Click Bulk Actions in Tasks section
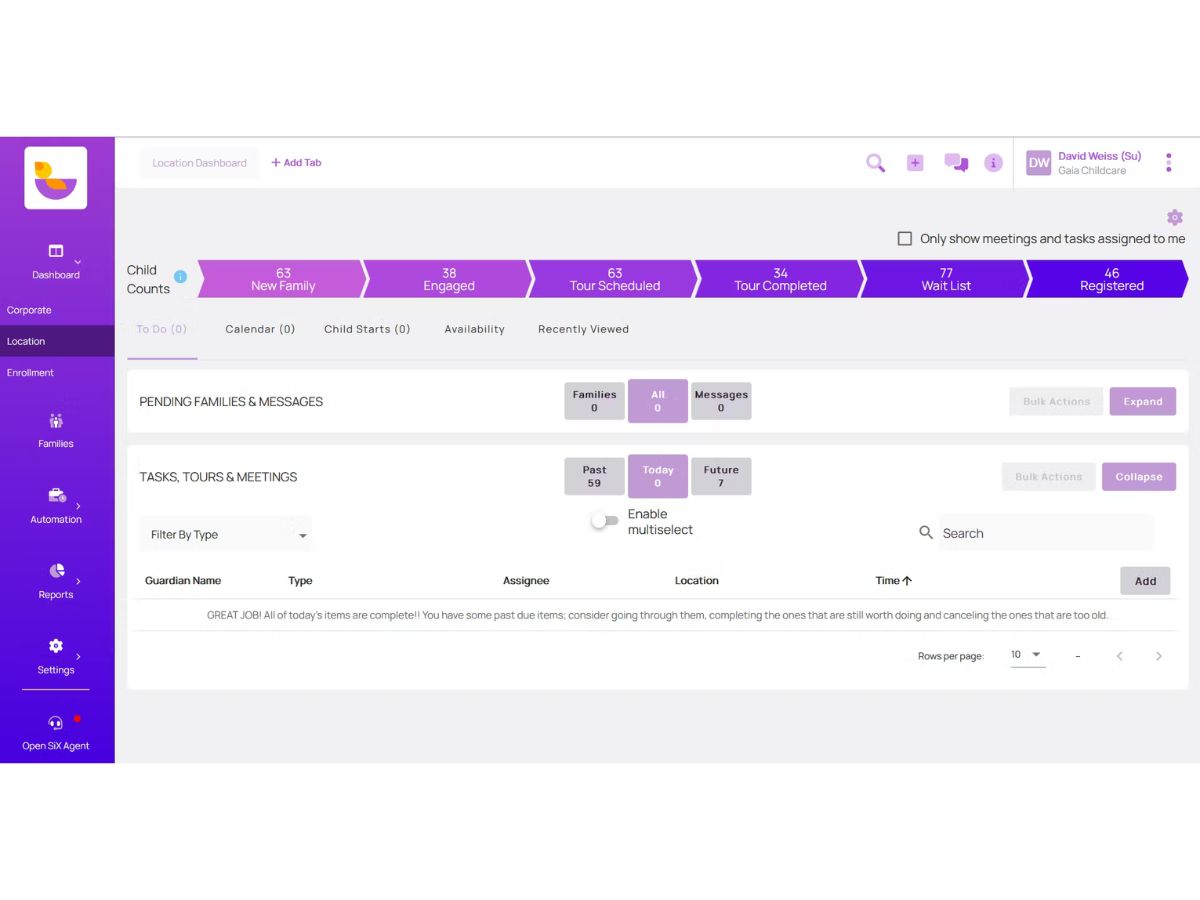This screenshot has width=1200, height=900. tap(1048, 477)
